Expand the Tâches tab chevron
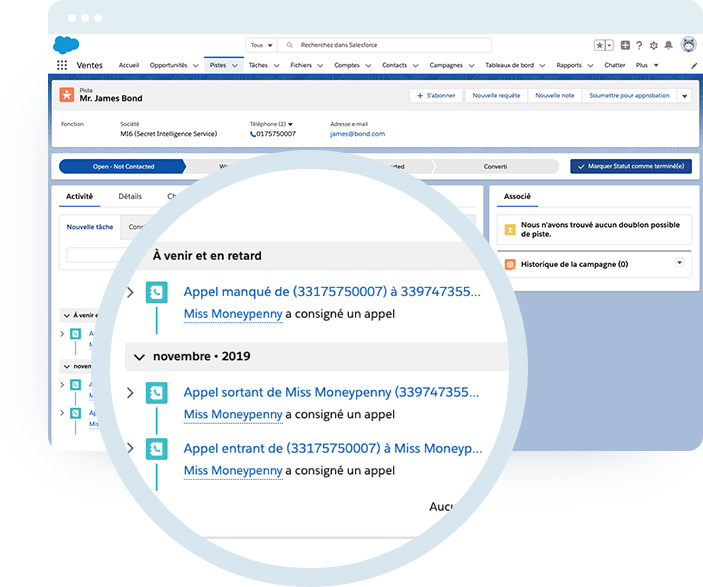The width and height of the screenshot is (703, 587). point(276,66)
